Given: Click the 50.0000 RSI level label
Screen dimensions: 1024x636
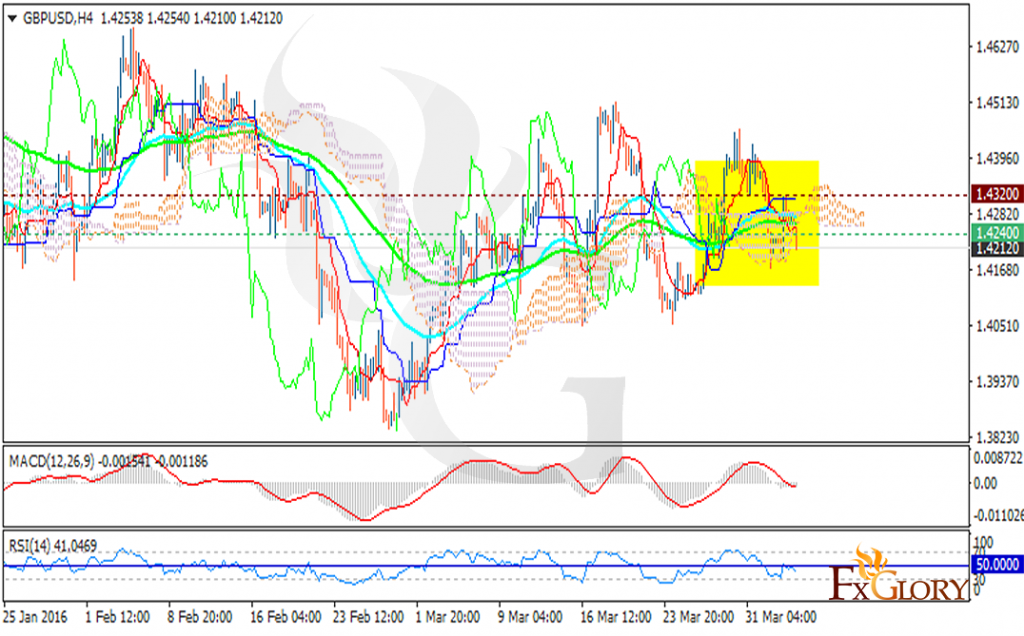Looking at the screenshot, I should (997, 565).
